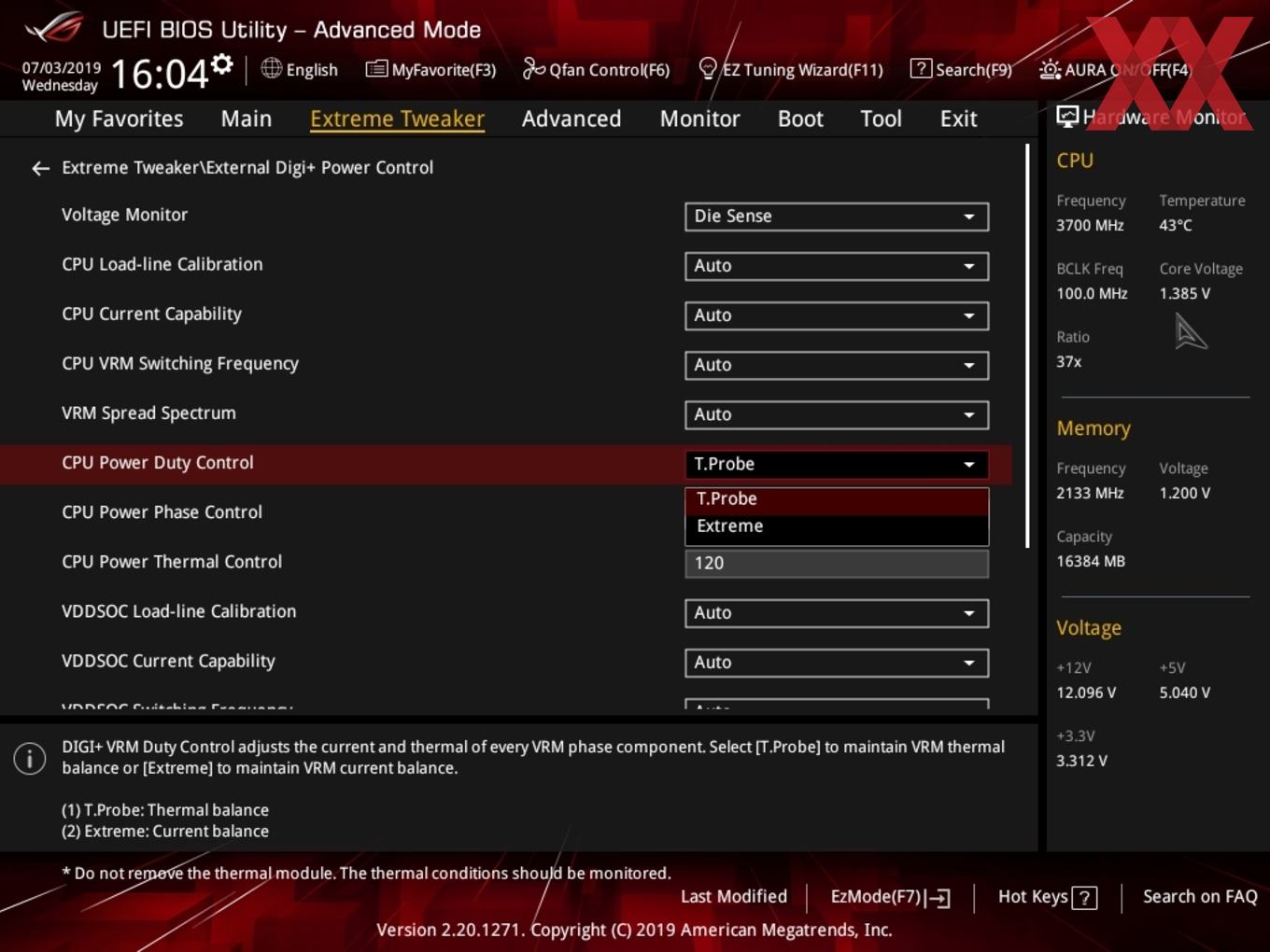This screenshot has height=952, width=1270.
Task: Click the globe language icon
Action: tap(271, 68)
